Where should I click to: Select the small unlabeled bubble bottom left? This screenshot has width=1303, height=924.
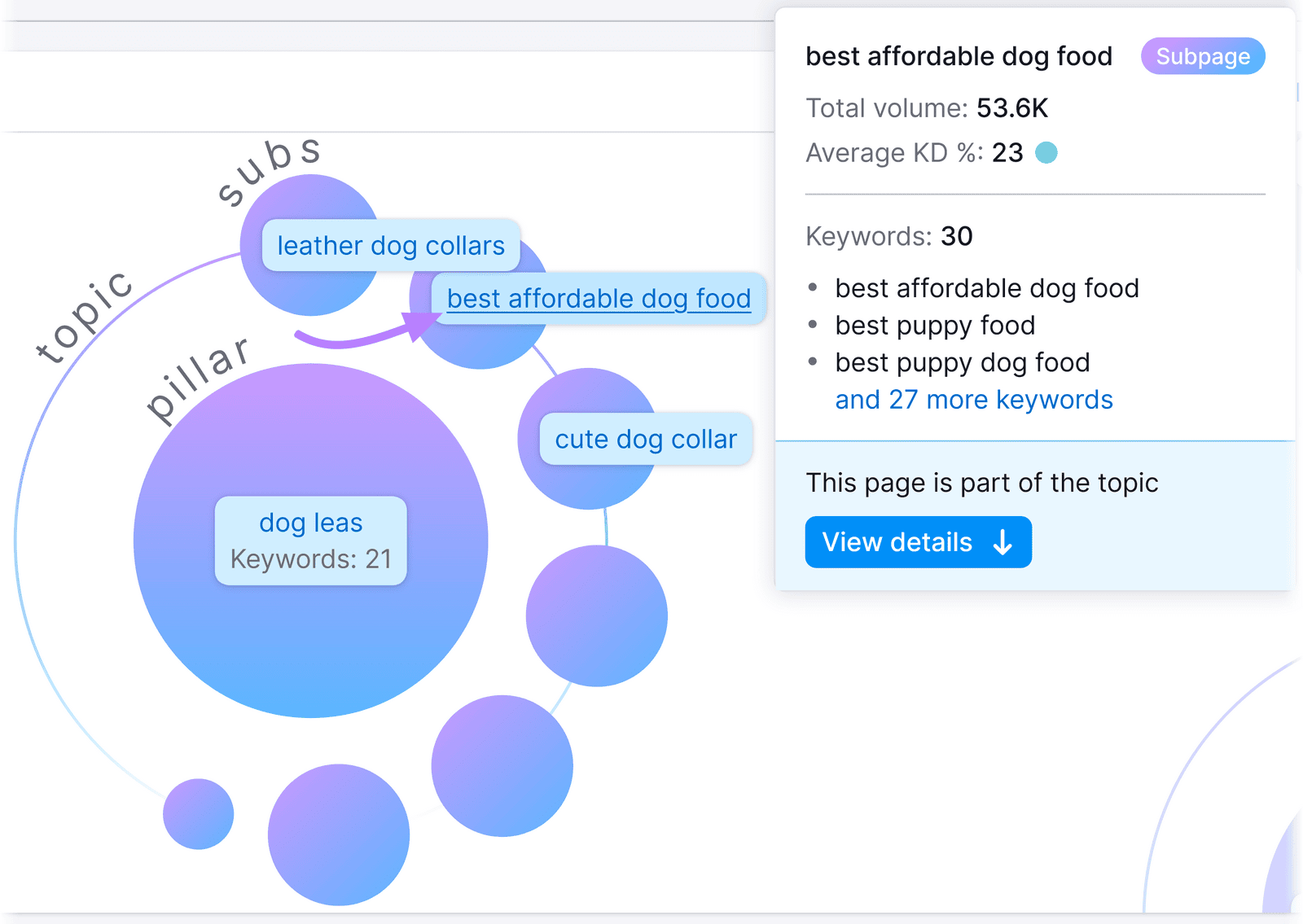pos(199,813)
